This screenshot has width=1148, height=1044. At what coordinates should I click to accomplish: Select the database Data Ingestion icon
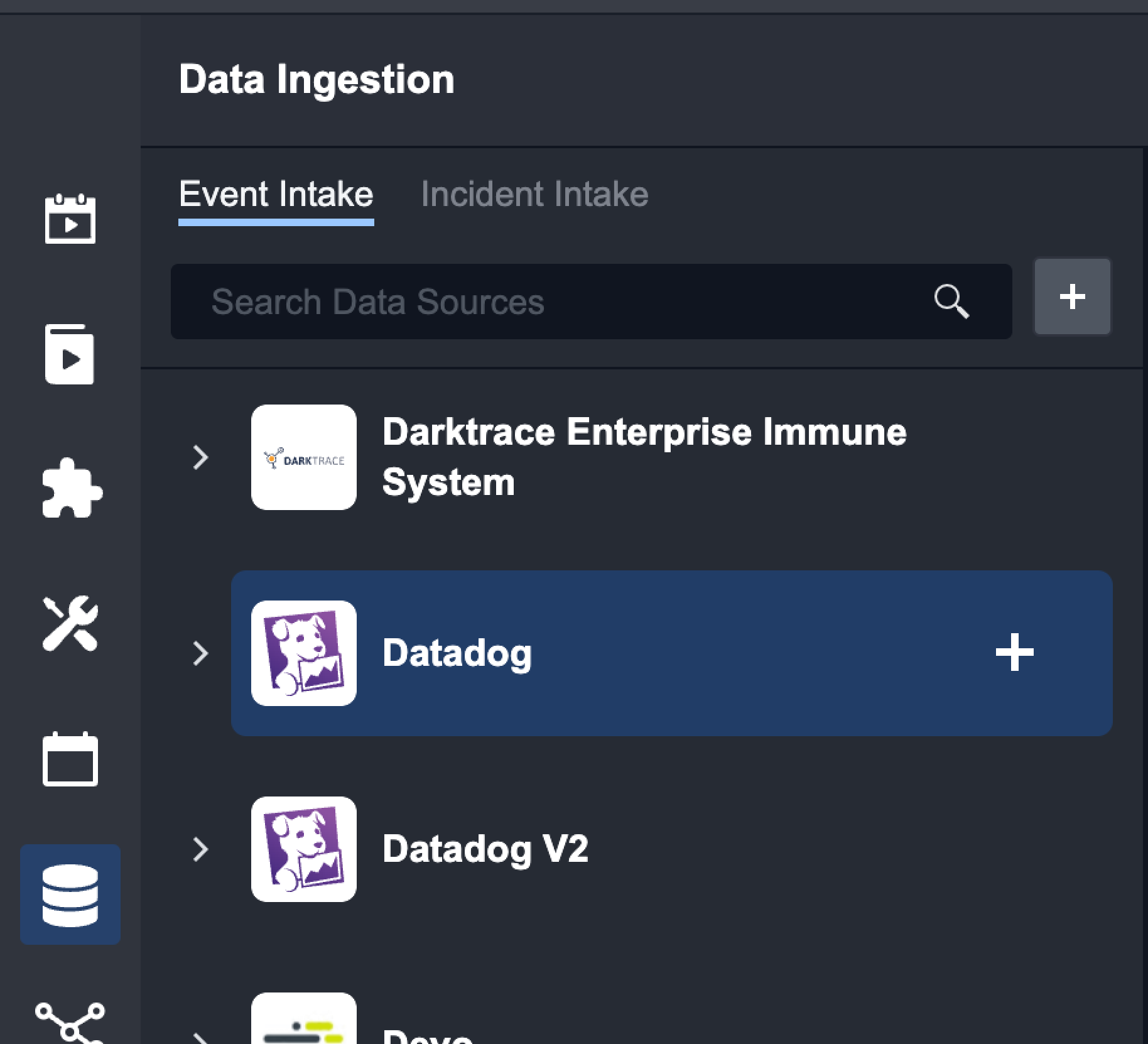click(x=70, y=894)
